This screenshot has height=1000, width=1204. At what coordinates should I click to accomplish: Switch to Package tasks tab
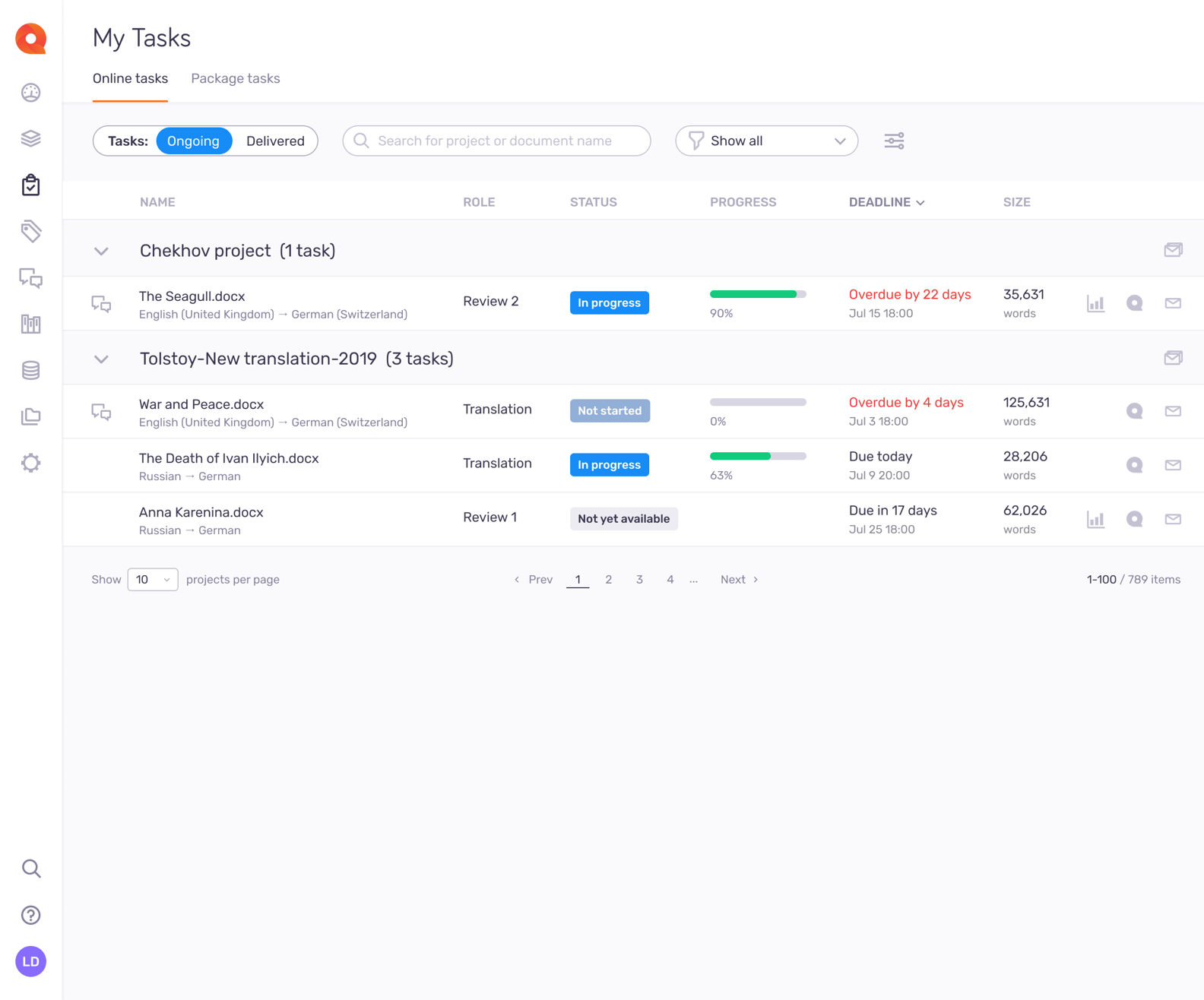click(x=235, y=79)
